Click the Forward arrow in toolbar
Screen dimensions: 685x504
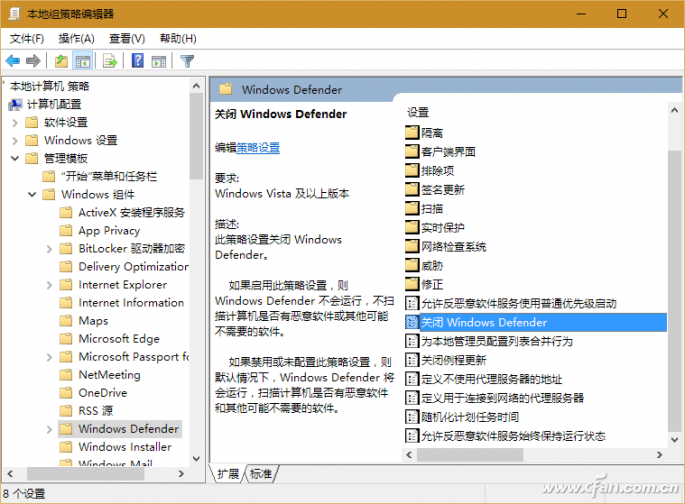point(35,61)
